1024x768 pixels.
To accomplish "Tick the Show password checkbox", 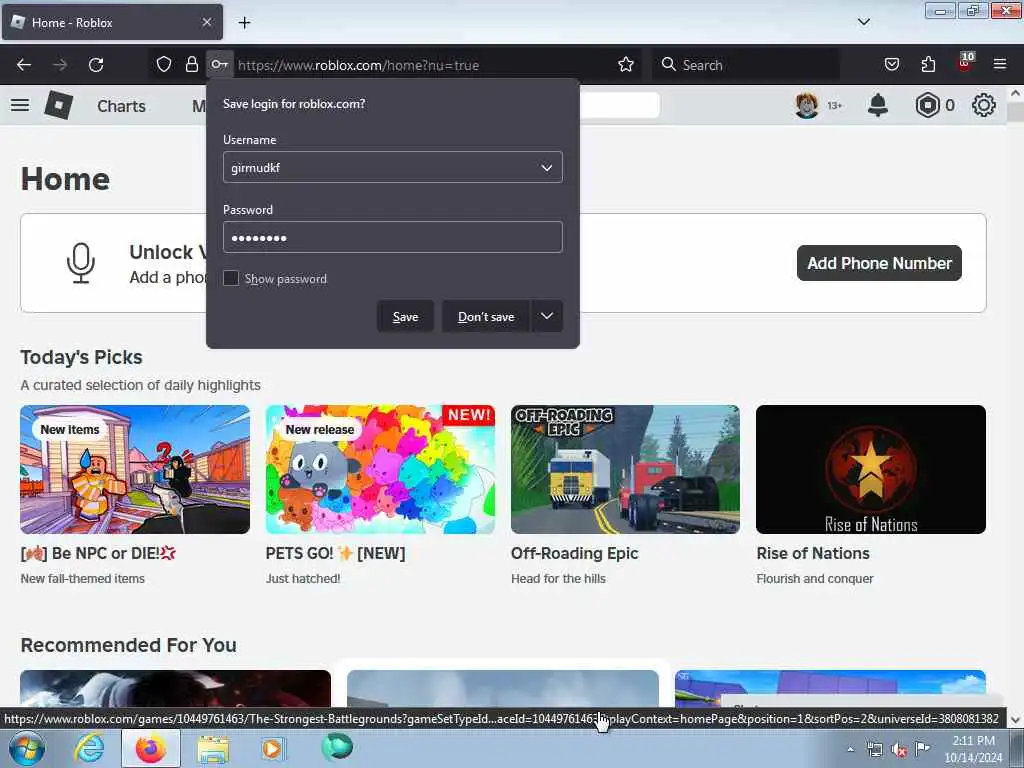I will coord(231,278).
